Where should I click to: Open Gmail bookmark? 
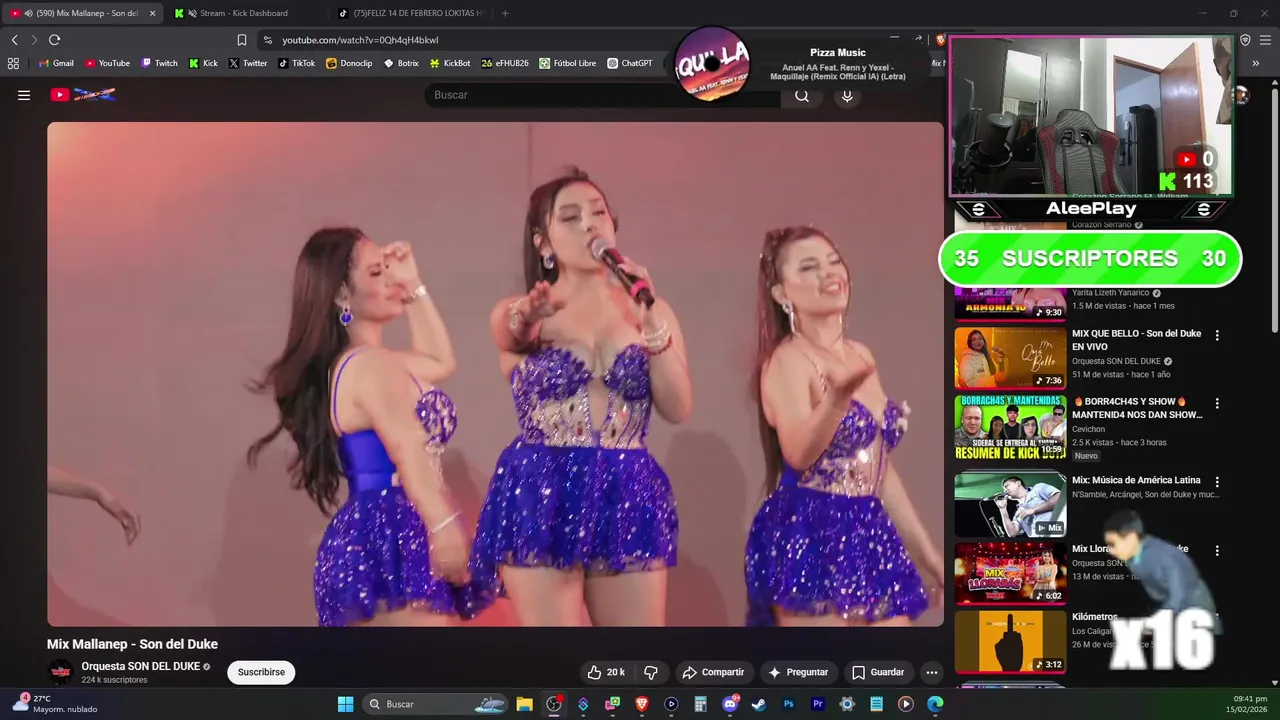(56, 63)
